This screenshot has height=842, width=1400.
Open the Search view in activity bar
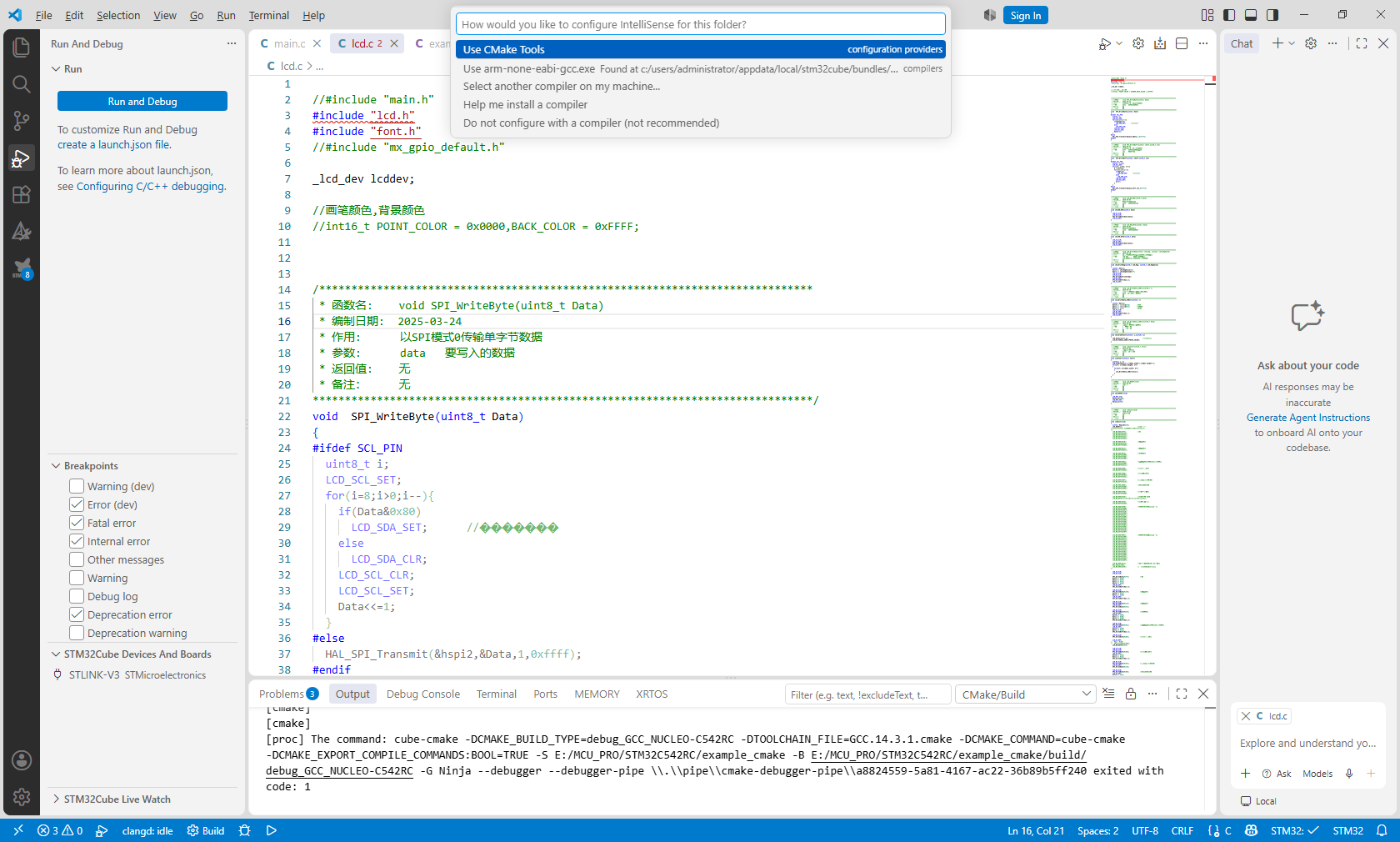click(x=22, y=83)
